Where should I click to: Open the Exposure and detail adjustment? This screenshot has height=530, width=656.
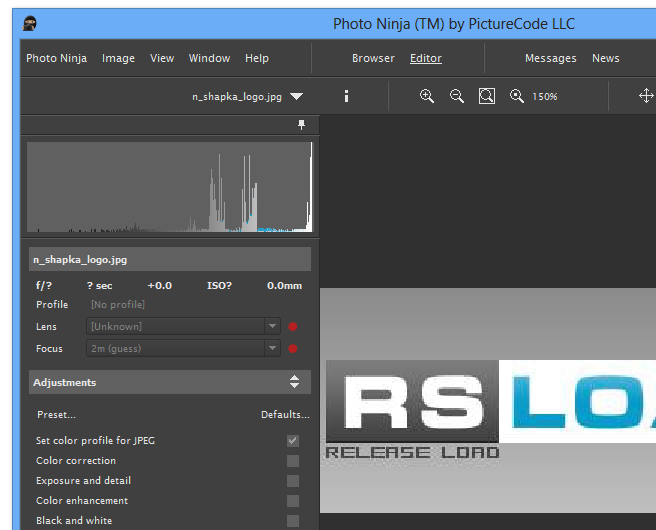pyautogui.click(x=83, y=481)
